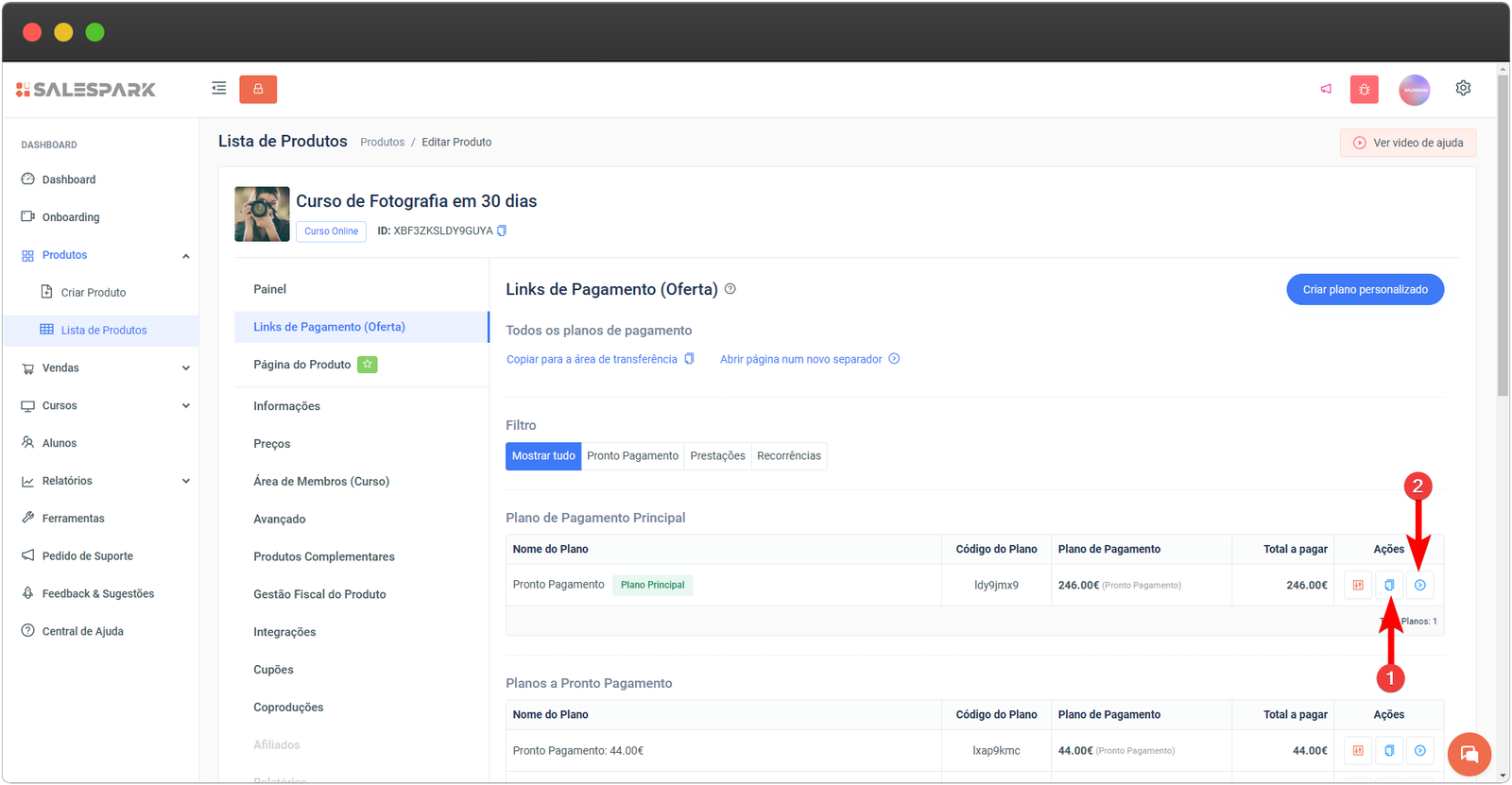This screenshot has height=785, width=1512.
Task: Click the user profile avatar
Action: tap(1414, 90)
